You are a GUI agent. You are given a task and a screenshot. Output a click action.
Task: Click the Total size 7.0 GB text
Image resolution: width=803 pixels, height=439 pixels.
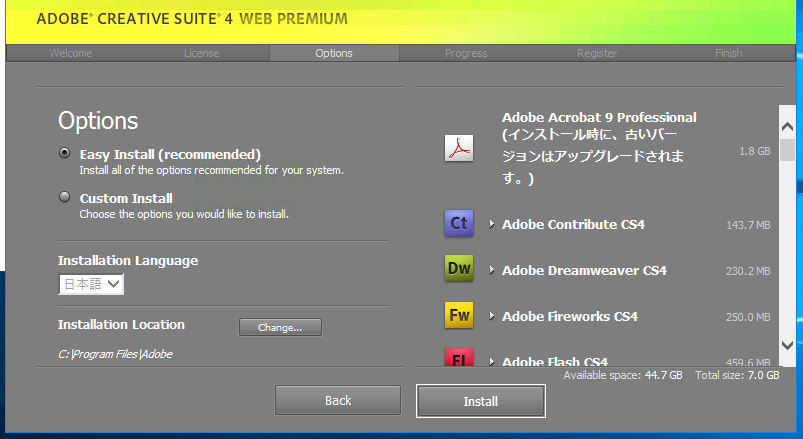point(737,375)
